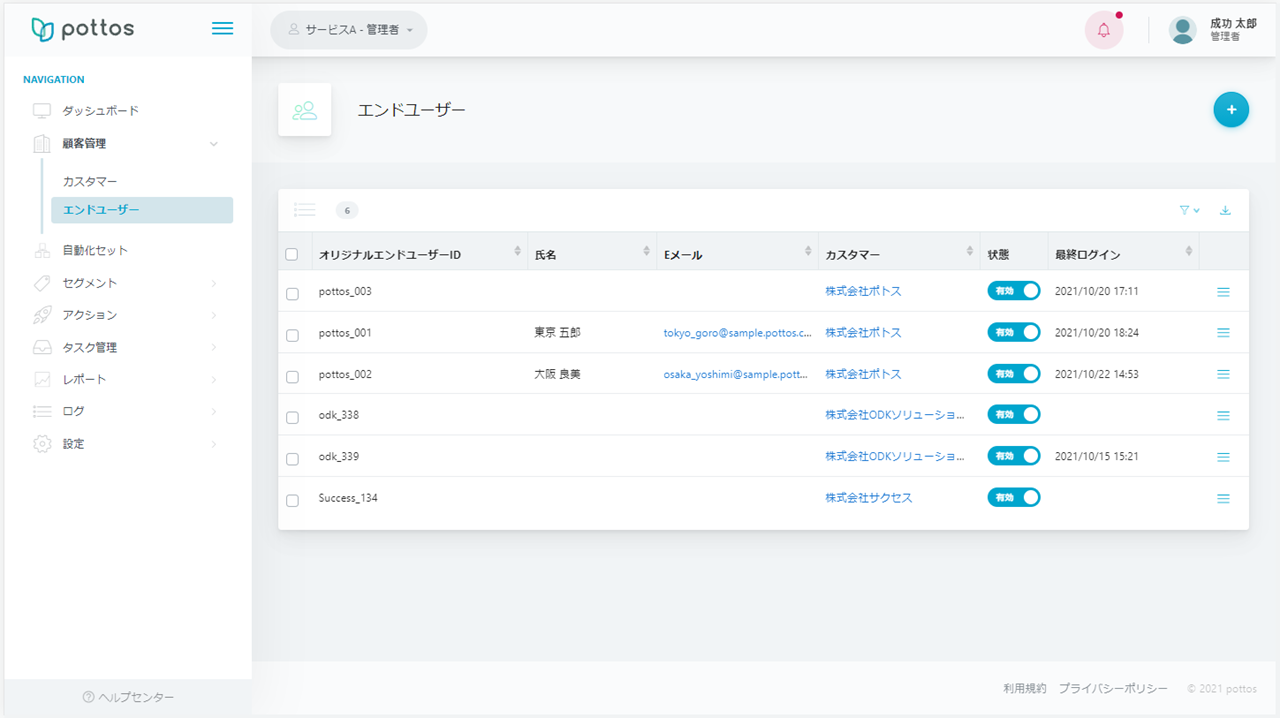Expand the タスク管理 chevron
The width and height of the screenshot is (1280, 718).
pyautogui.click(x=213, y=347)
